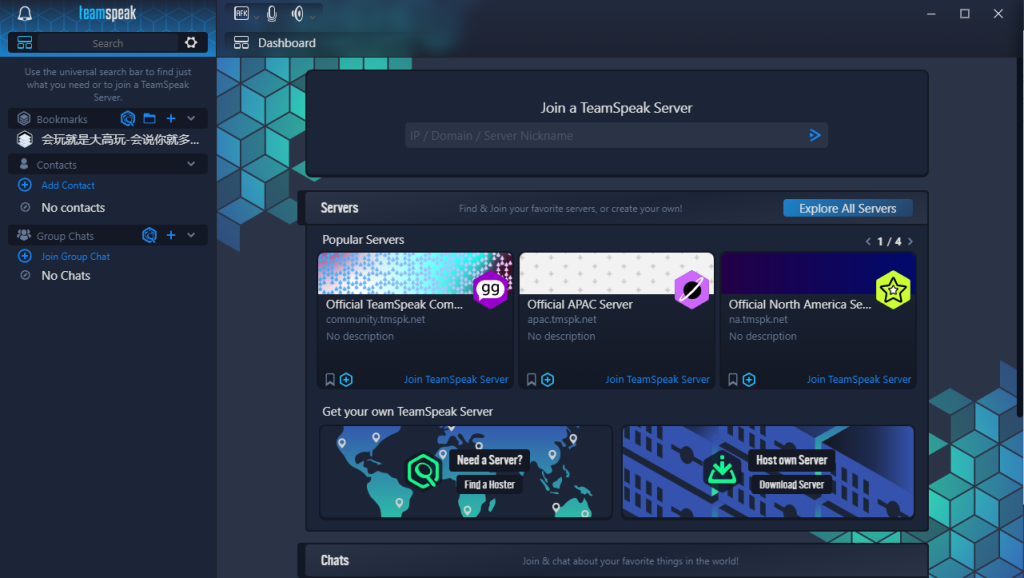Viewport: 1024px width, 578px height.
Task: Collapse the Contacts section
Action: (x=191, y=165)
